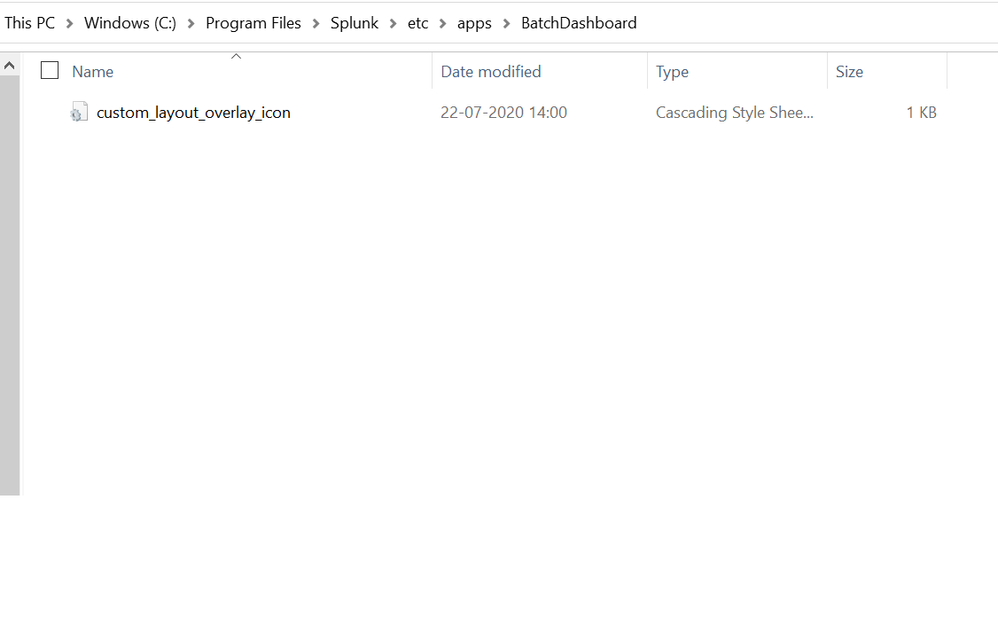The image size is (998, 617).
Task: Jump to Program Files folder in breadcrumb
Action: (x=253, y=23)
